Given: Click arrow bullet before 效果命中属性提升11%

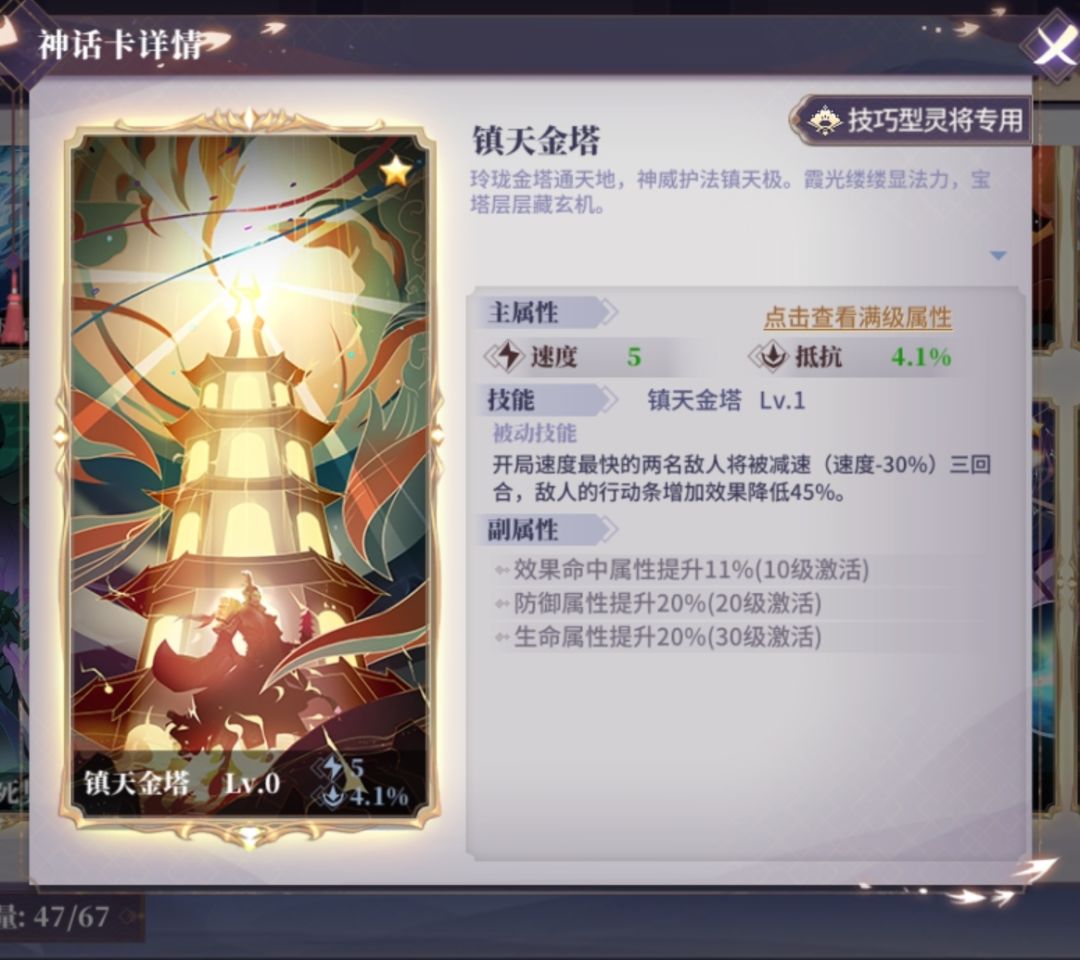Looking at the screenshot, I should tap(502, 570).
